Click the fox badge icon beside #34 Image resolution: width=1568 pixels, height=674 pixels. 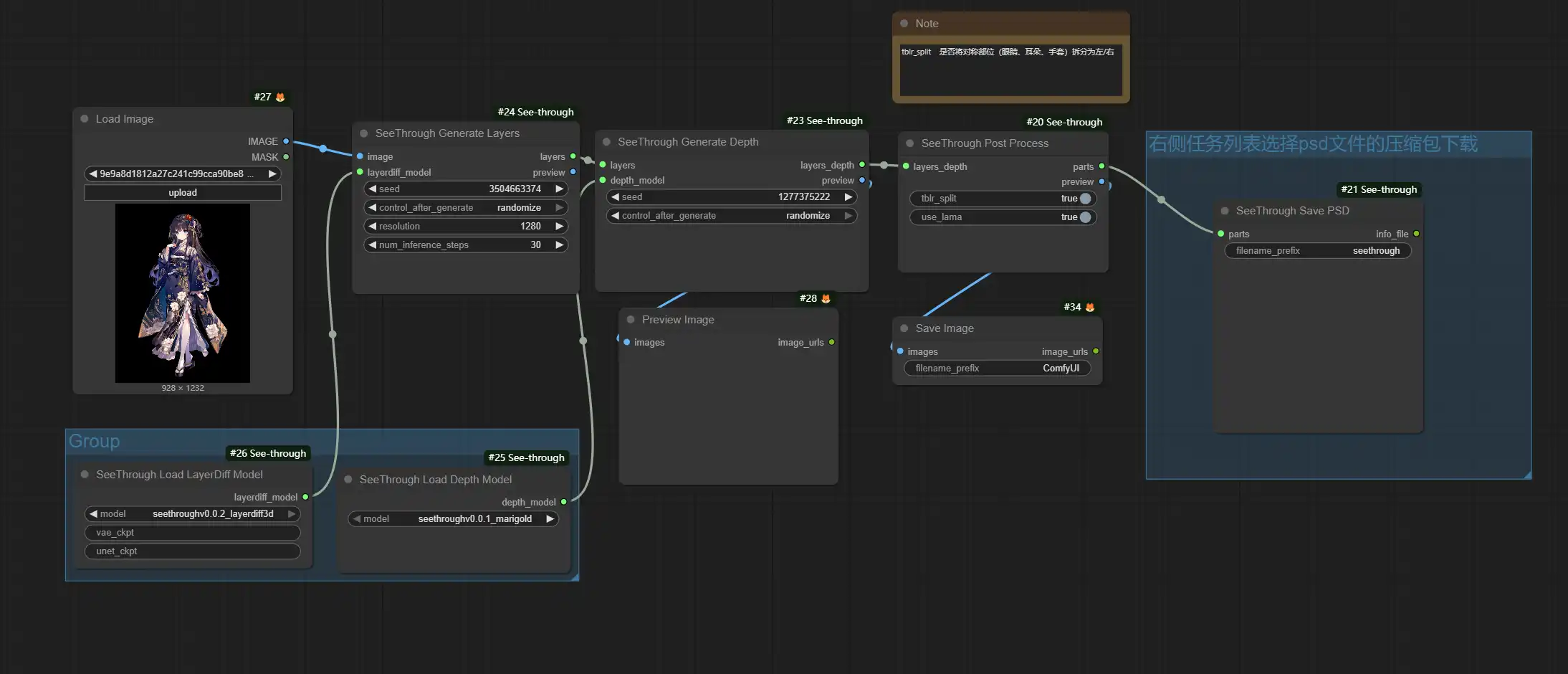click(1090, 307)
